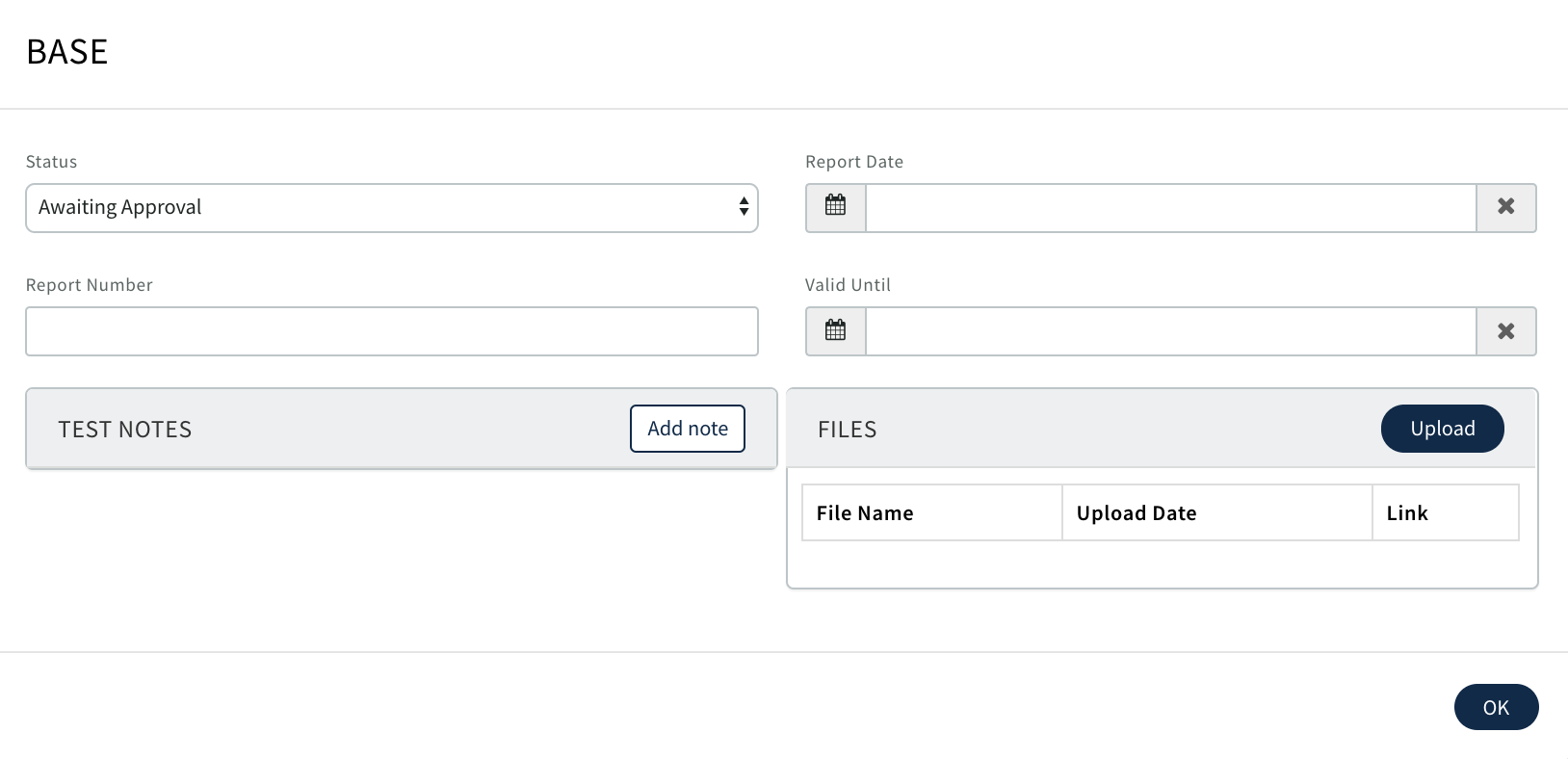Expand the Status dropdown showing Awaiting Approval

click(x=391, y=208)
